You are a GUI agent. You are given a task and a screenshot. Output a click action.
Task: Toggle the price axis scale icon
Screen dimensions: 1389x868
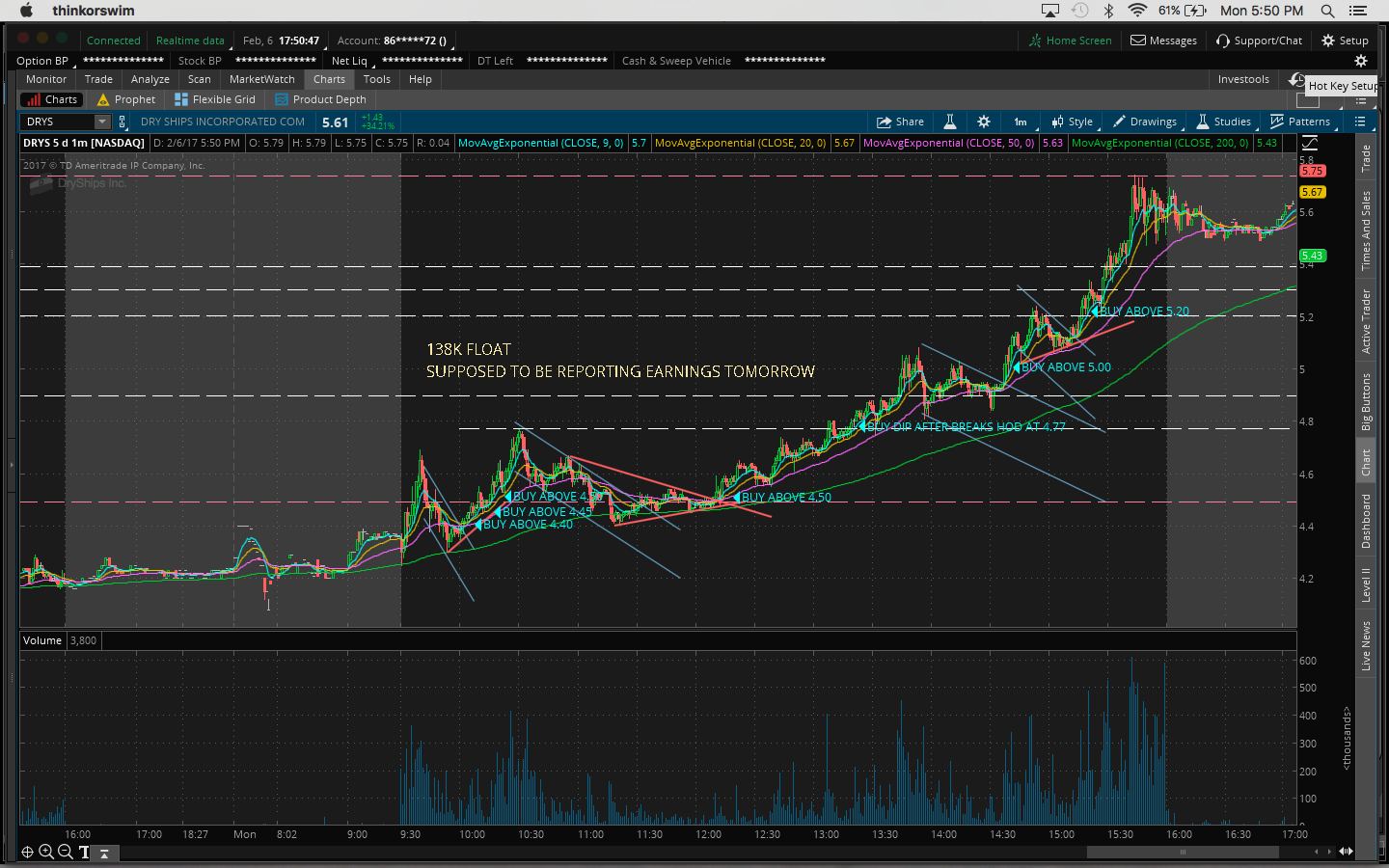[x=1309, y=143]
